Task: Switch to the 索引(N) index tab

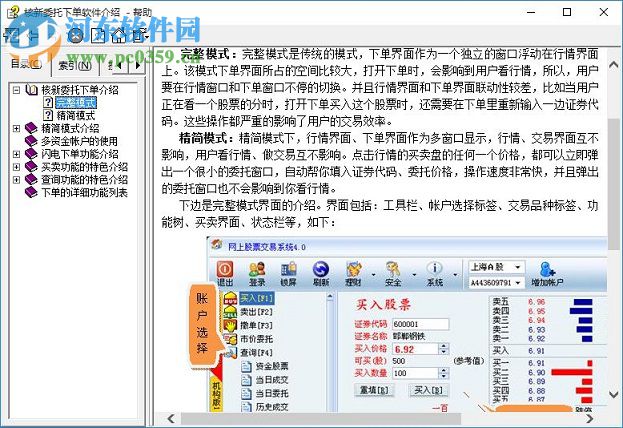Action: 75,65
